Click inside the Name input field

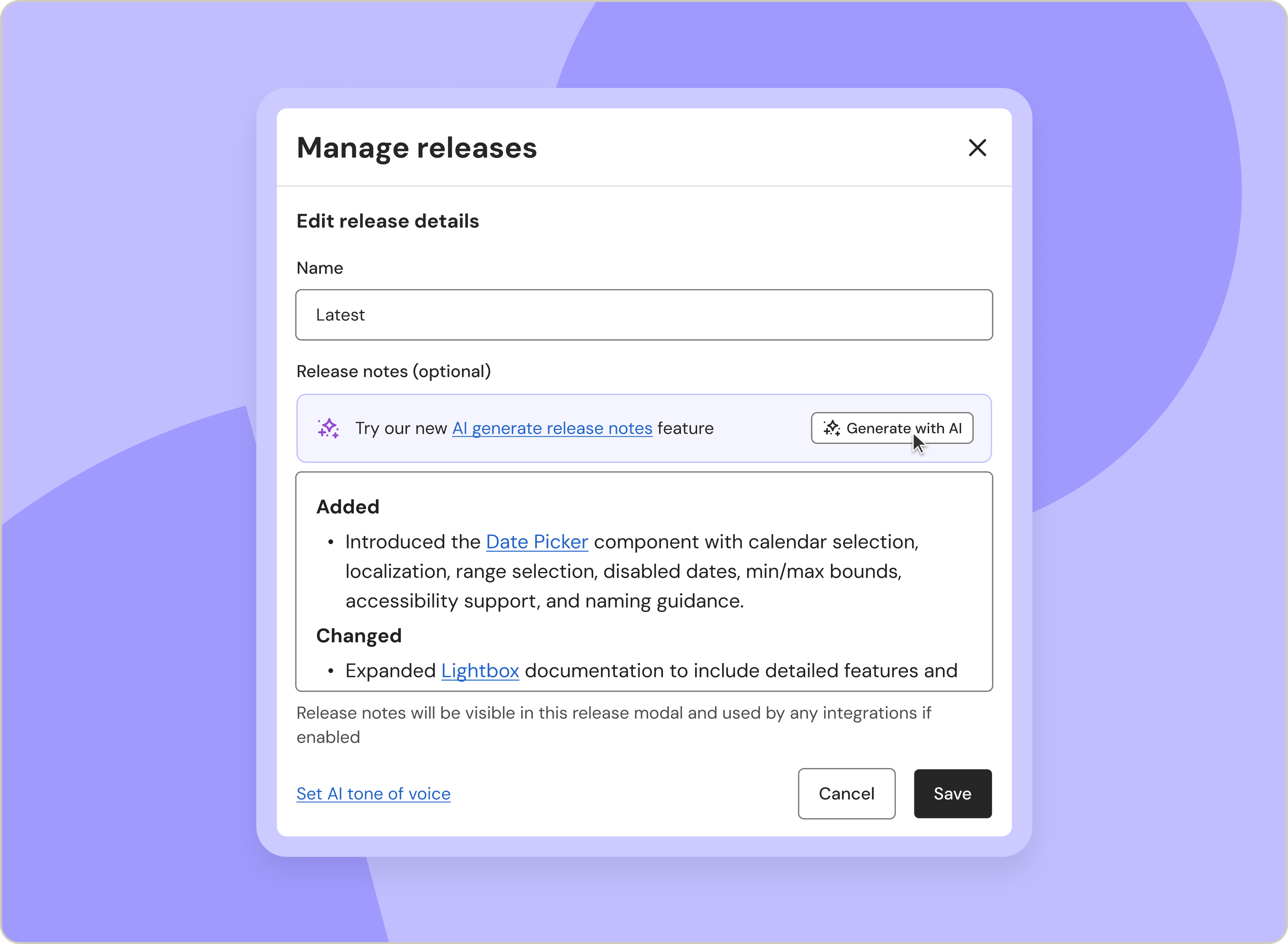click(644, 315)
